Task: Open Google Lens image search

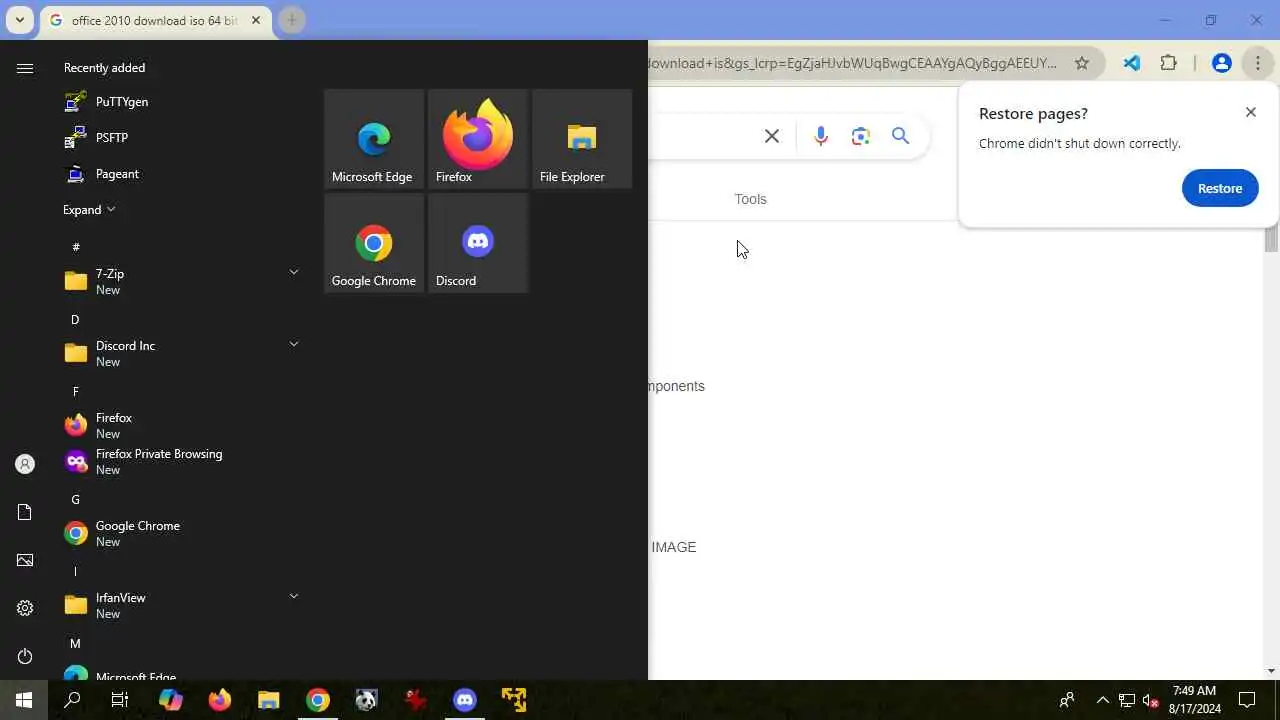Action: point(861,136)
